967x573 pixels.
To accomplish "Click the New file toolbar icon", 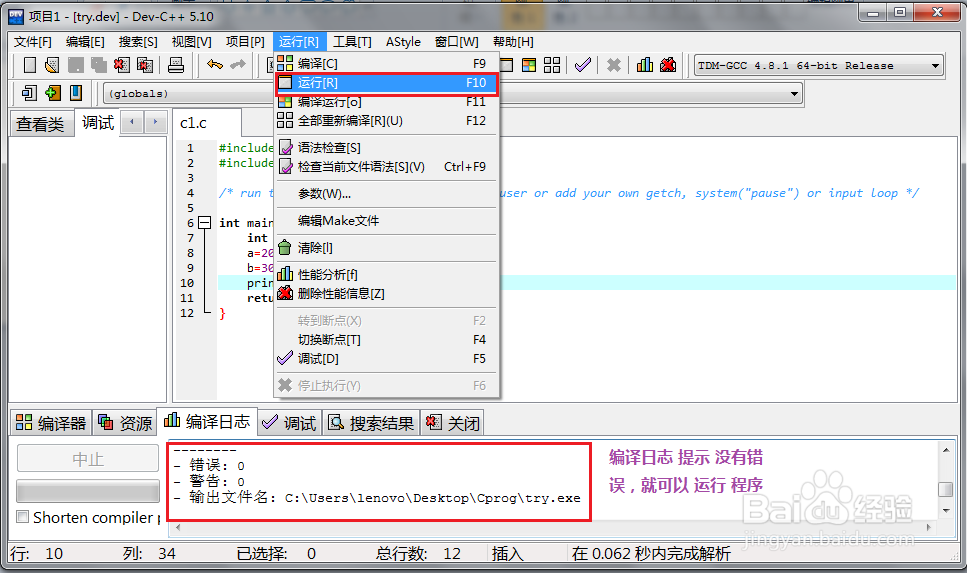I will [30, 65].
